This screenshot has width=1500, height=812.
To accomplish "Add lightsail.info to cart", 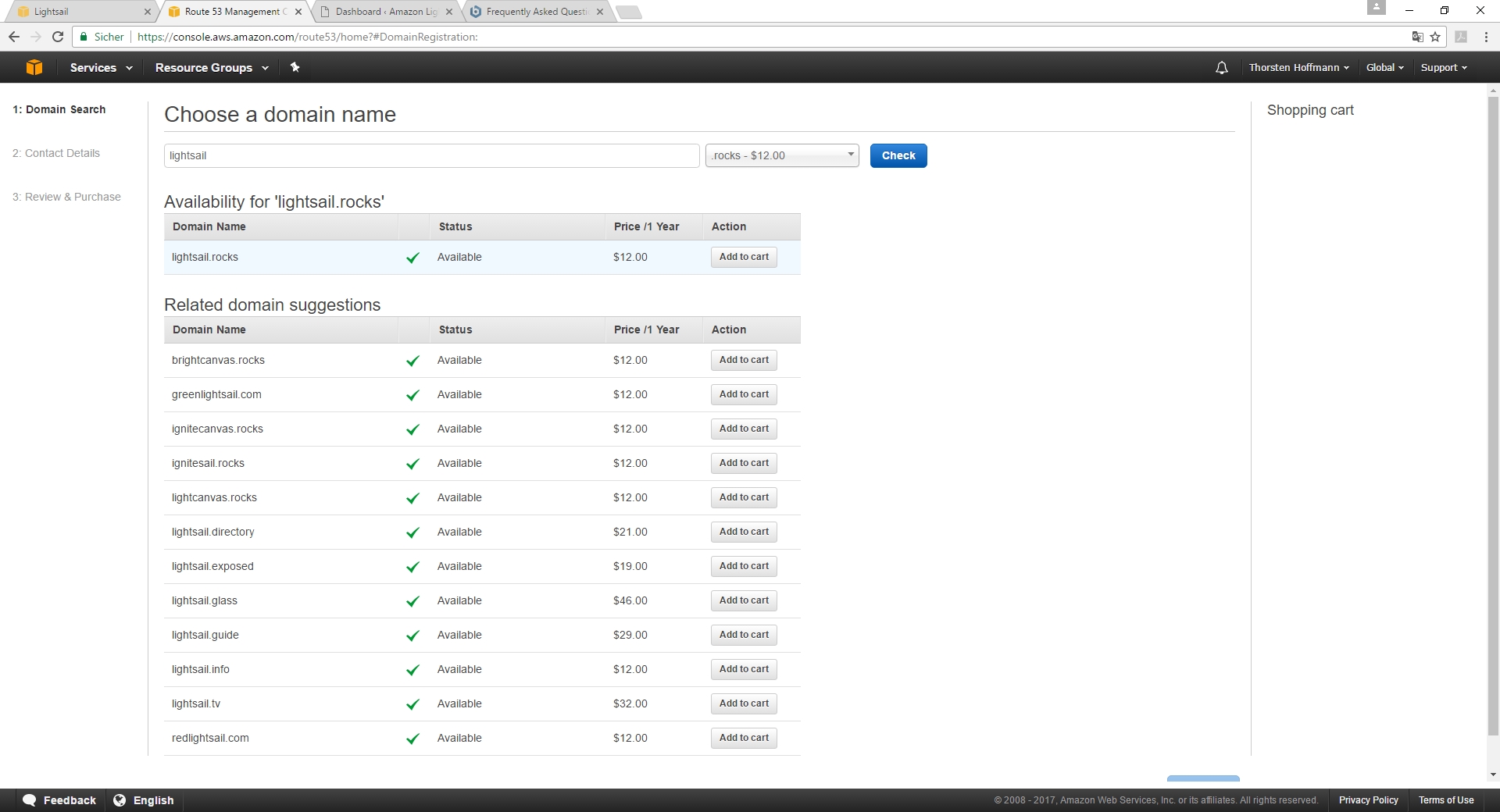I will [x=744, y=669].
